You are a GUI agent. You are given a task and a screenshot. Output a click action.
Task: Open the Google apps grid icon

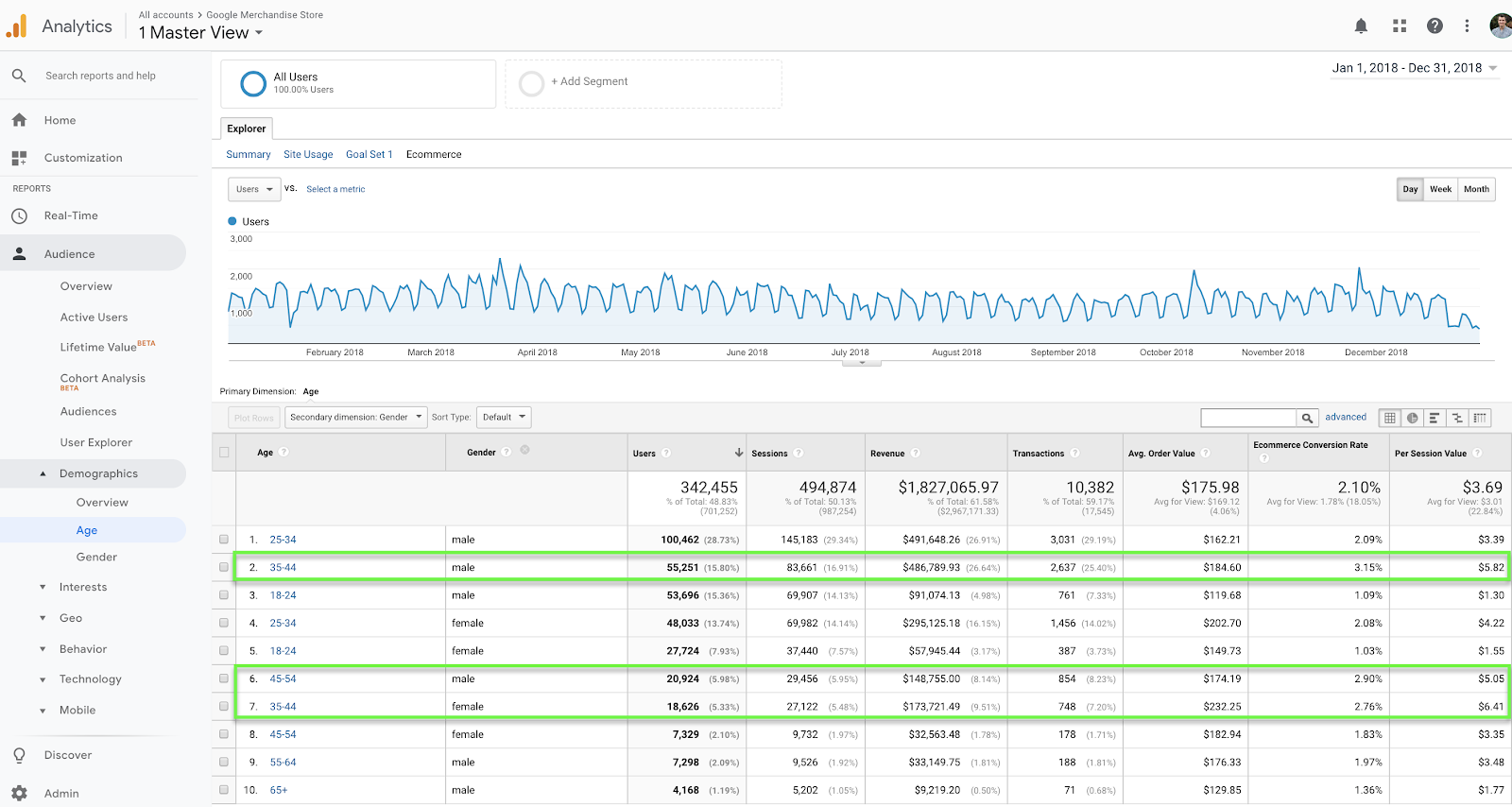point(1400,26)
